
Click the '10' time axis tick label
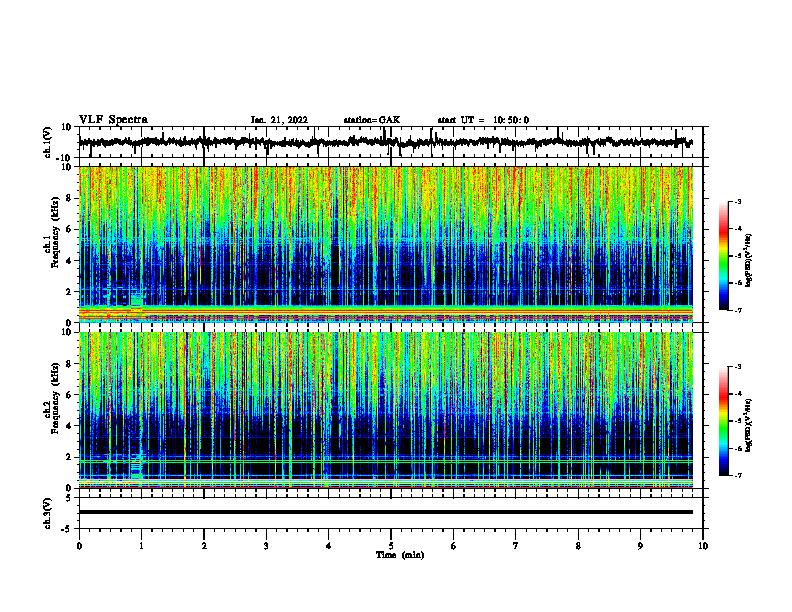coord(703,546)
